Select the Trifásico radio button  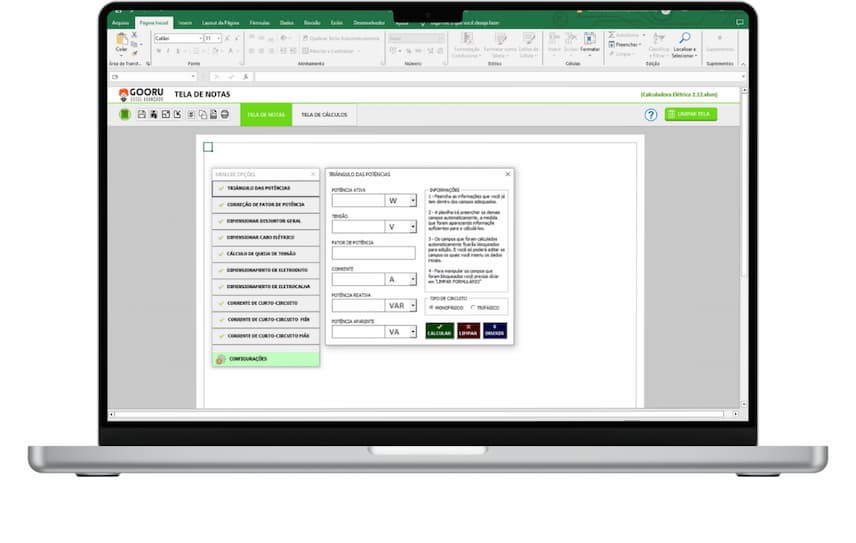(473, 308)
